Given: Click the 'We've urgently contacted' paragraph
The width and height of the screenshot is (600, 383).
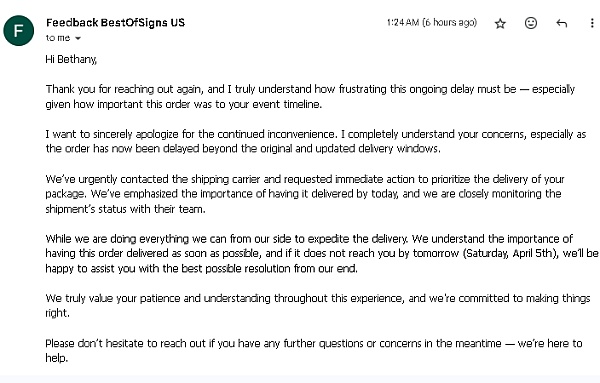Looking at the screenshot, I should point(305,194).
